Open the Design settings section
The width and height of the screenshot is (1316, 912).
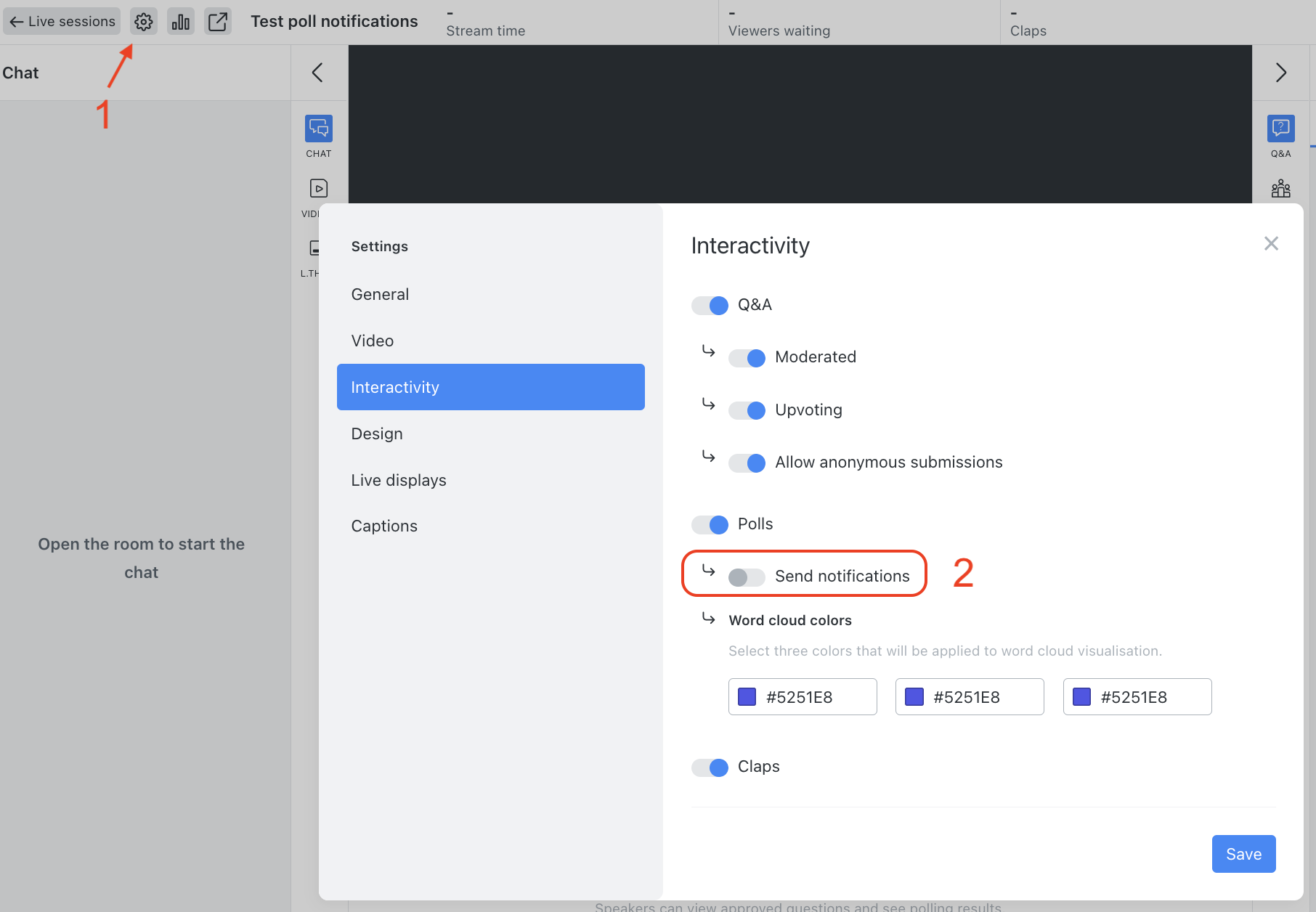coord(491,433)
